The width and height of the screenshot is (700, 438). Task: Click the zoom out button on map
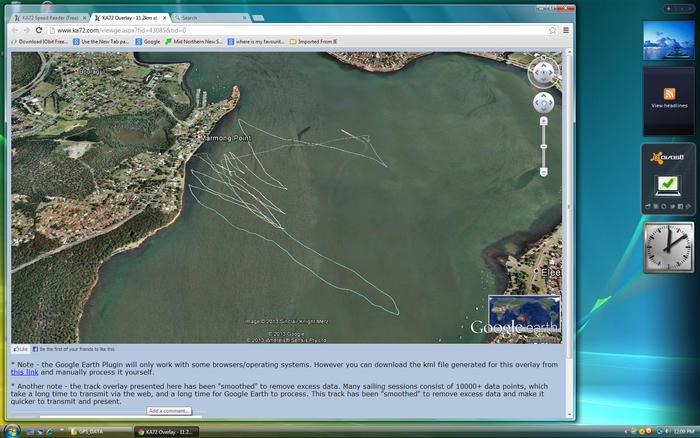click(544, 171)
